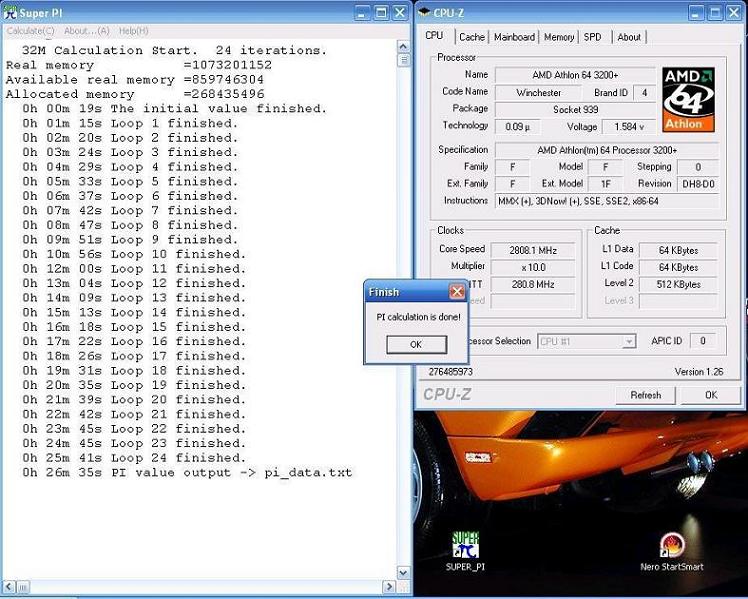Viewport: 748px width, 599px height.
Task: Minimize the Super PI window
Action: [363, 13]
